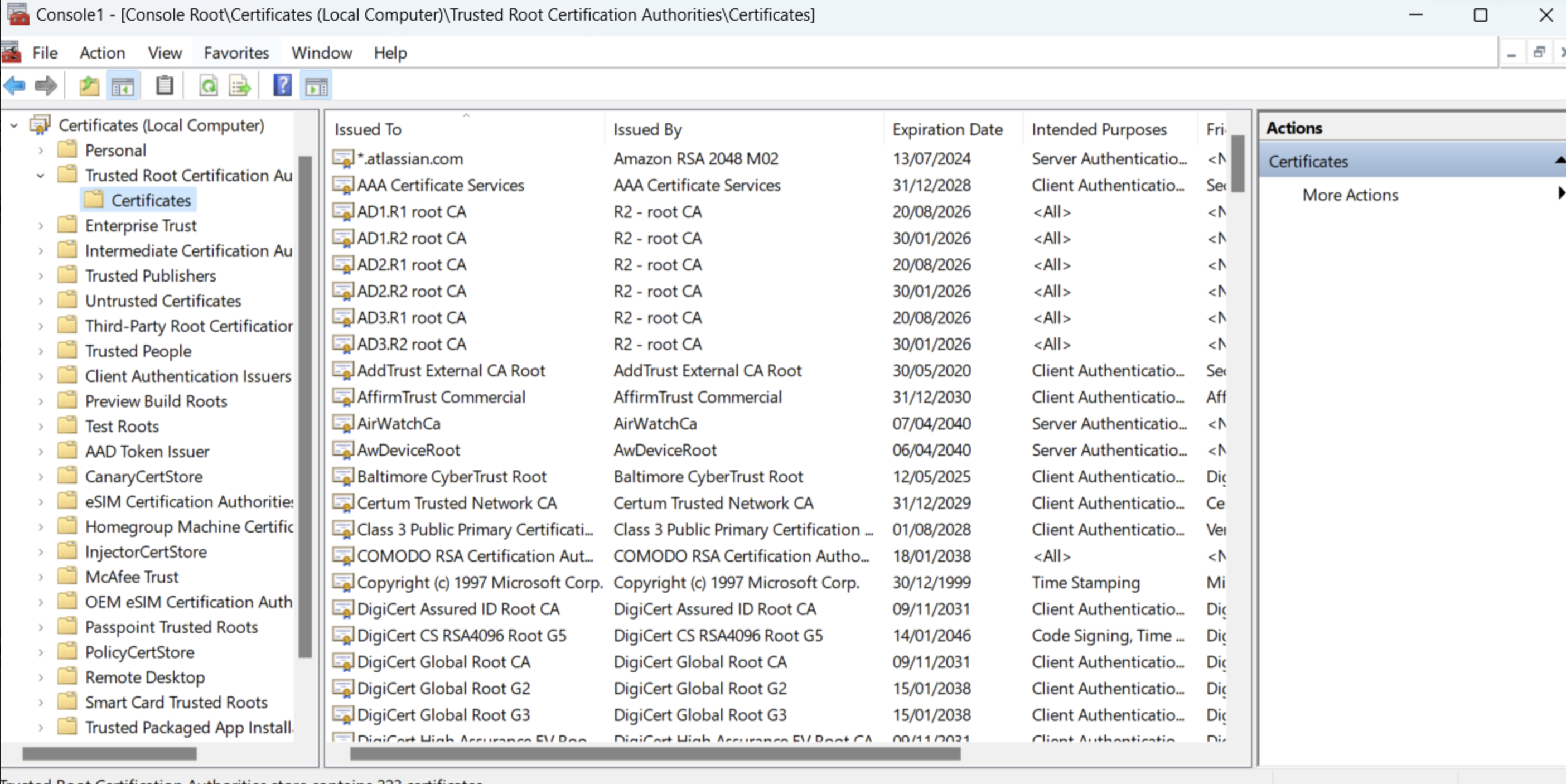Screen dimensions: 1566x784
Task: Collapse Trusted Root Certification Authorities node
Action: click(x=41, y=176)
